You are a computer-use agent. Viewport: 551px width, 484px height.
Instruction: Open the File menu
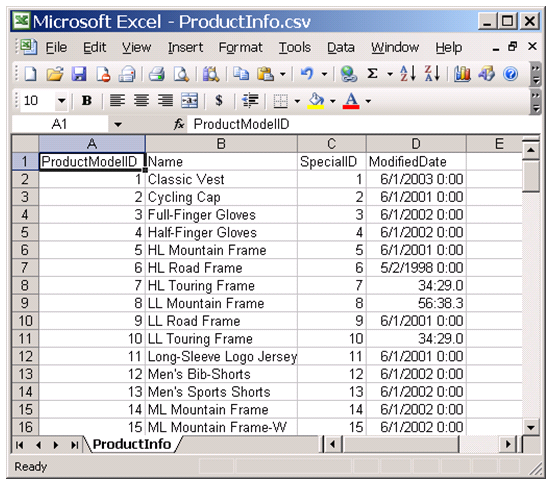(x=56, y=47)
